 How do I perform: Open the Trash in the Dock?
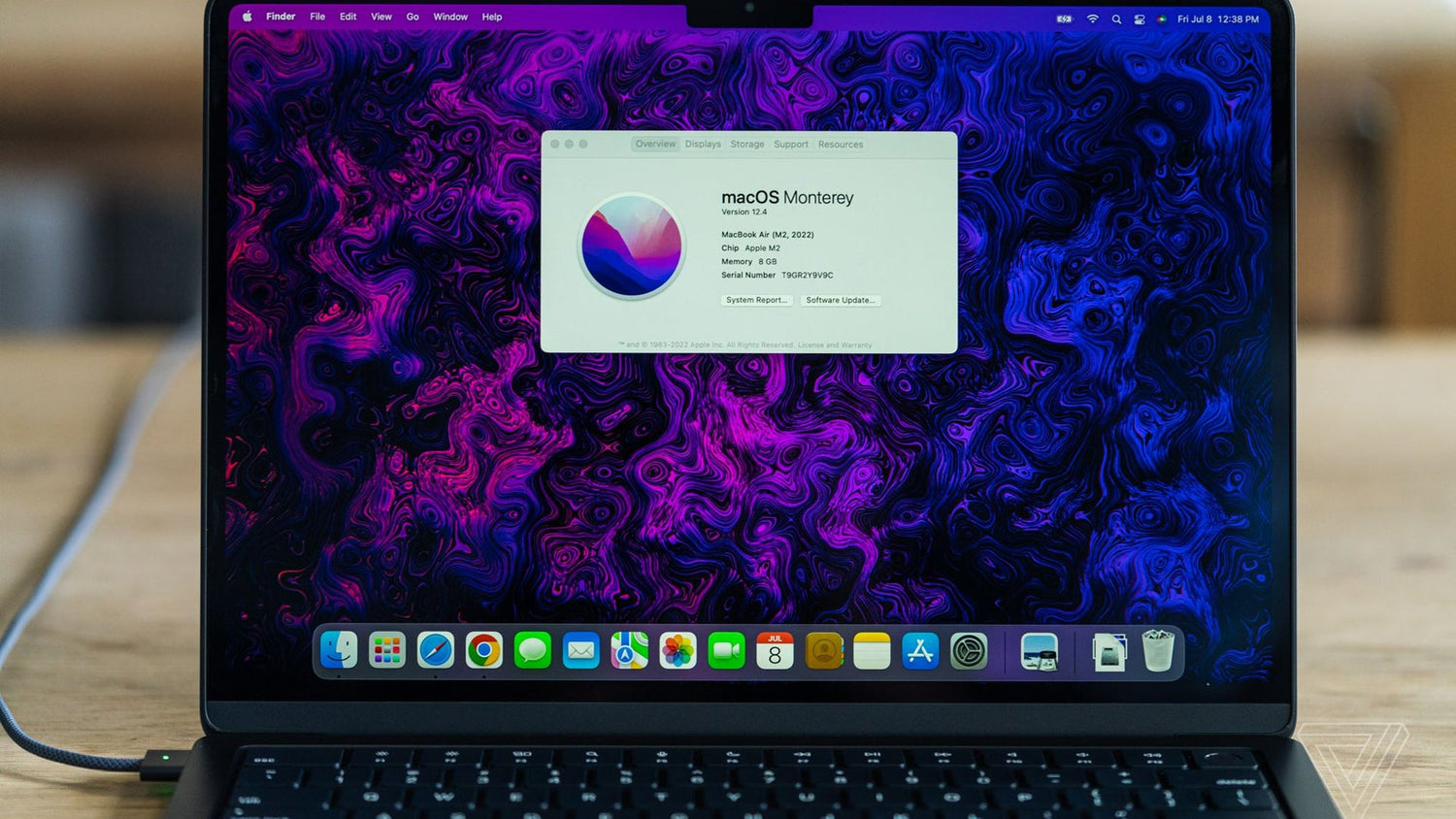1157,651
